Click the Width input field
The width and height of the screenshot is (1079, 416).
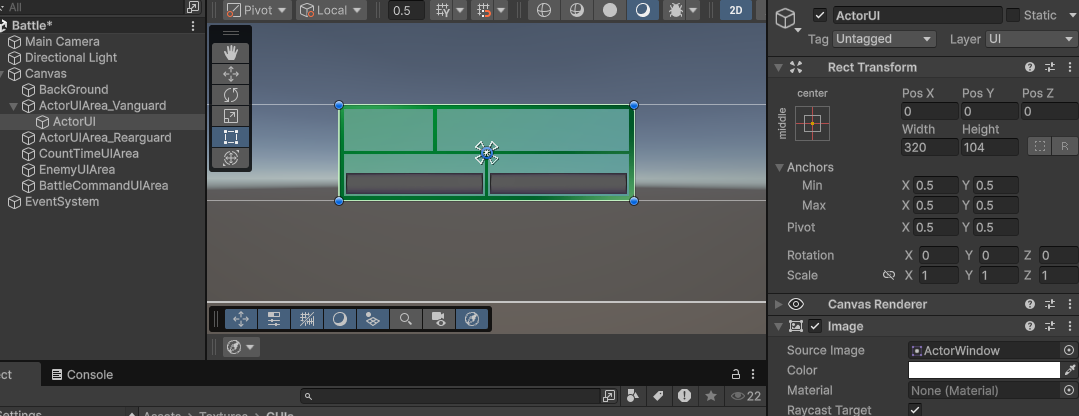click(927, 147)
